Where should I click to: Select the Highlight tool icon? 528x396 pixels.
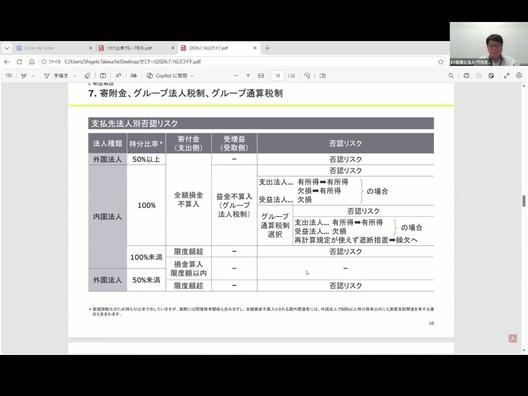(24, 76)
